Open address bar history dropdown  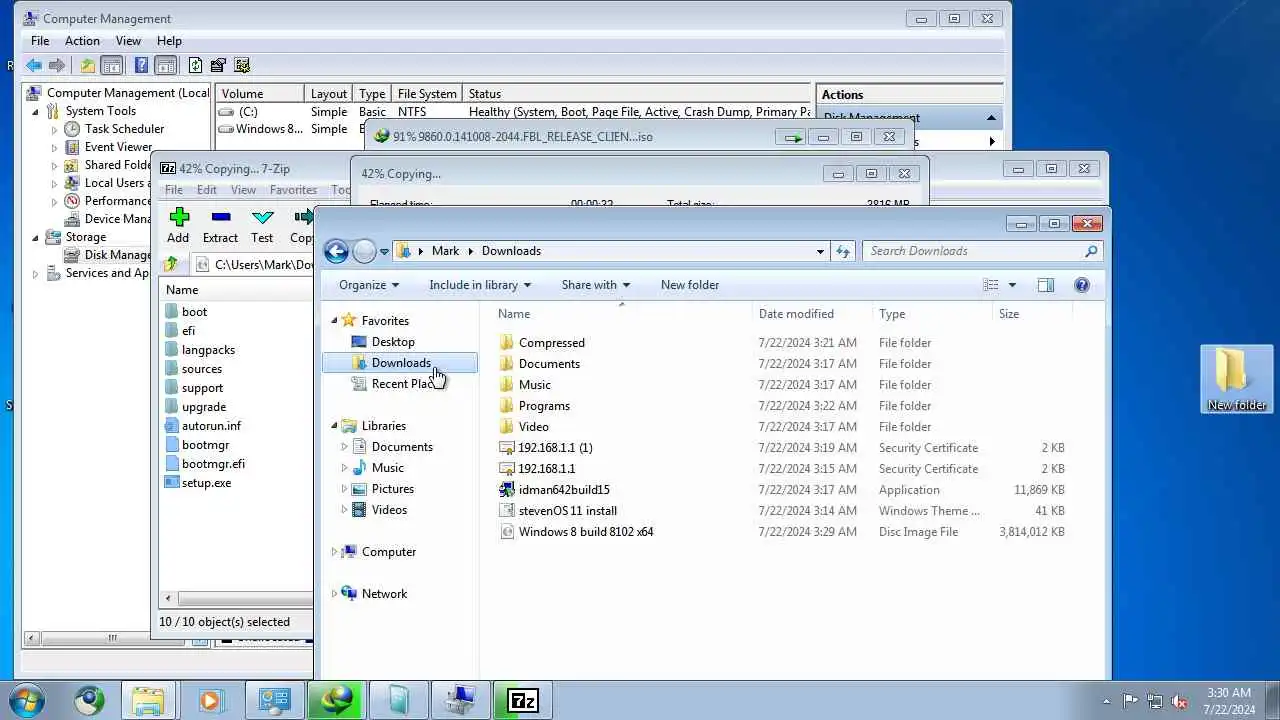[820, 251]
